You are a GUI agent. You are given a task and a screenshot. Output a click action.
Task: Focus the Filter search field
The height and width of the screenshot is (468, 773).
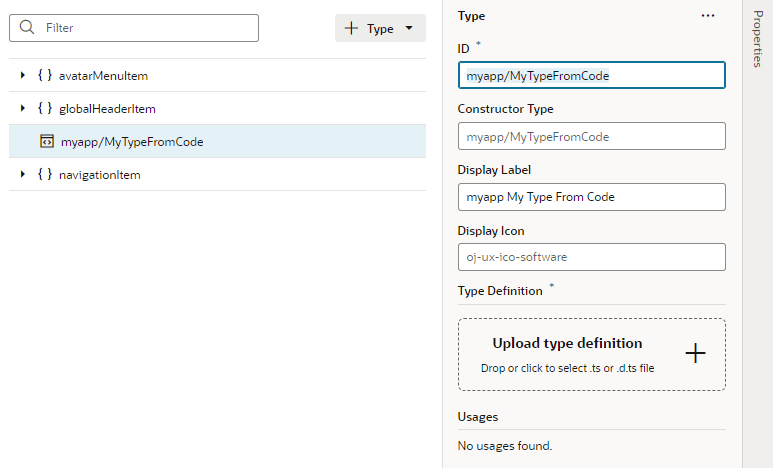pyautogui.click(x=134, y=28)
